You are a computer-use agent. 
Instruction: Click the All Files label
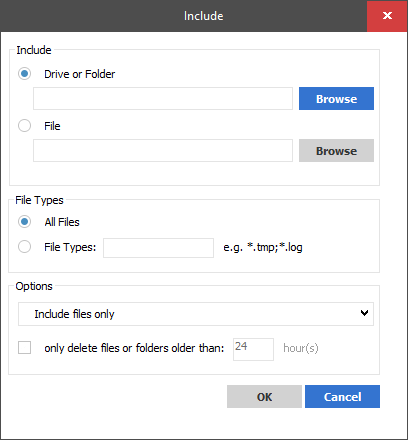pyautogui.click(x=62, y=222)
